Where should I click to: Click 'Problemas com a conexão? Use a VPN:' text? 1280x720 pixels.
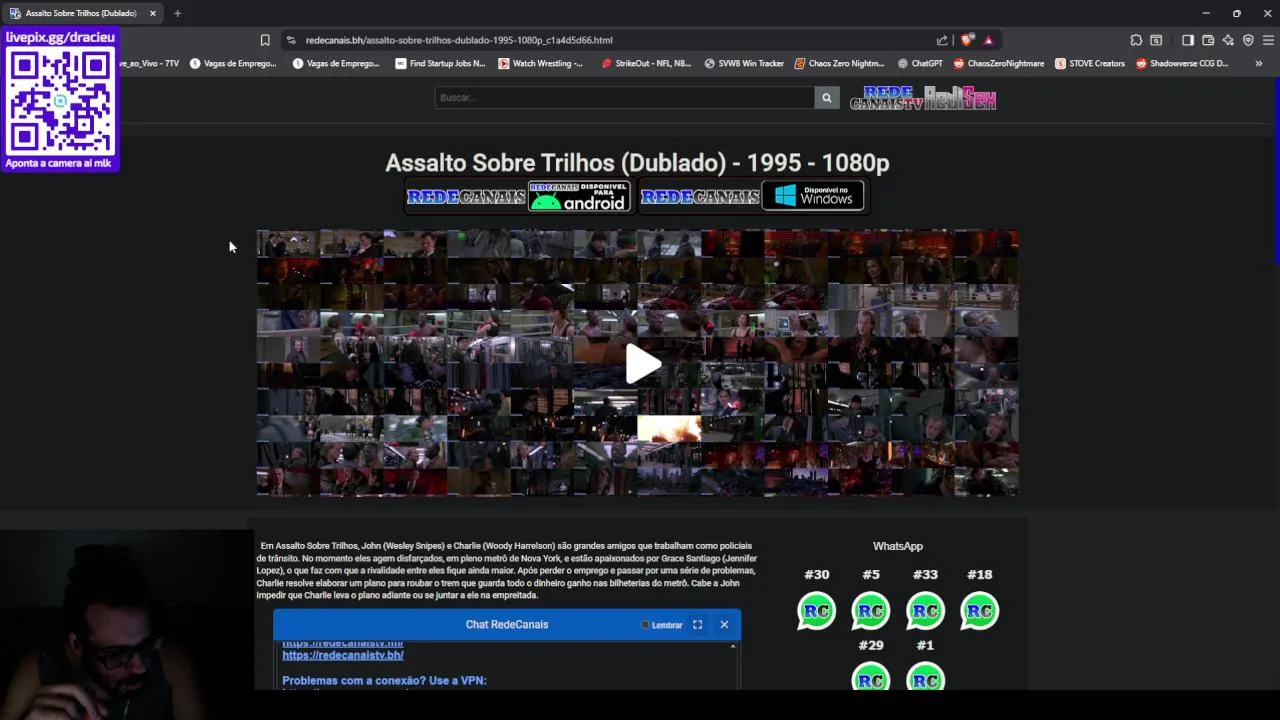384,680
